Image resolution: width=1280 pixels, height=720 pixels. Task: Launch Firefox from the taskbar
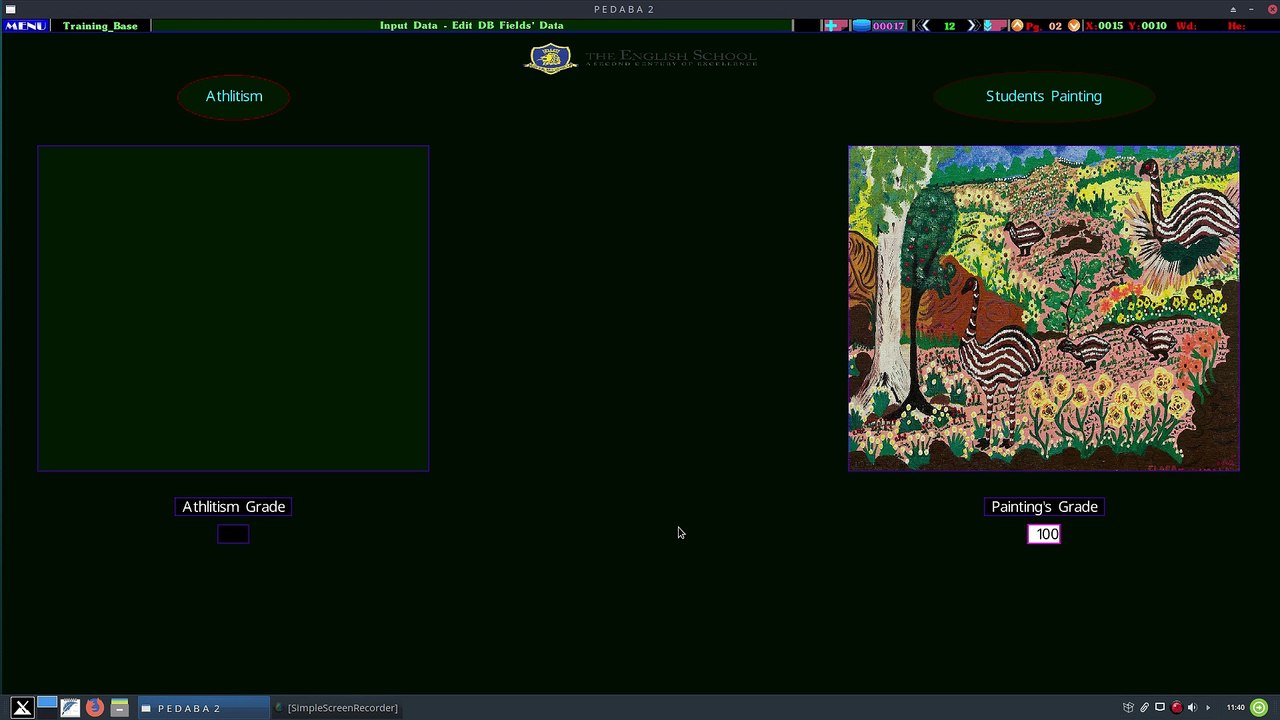95,708
